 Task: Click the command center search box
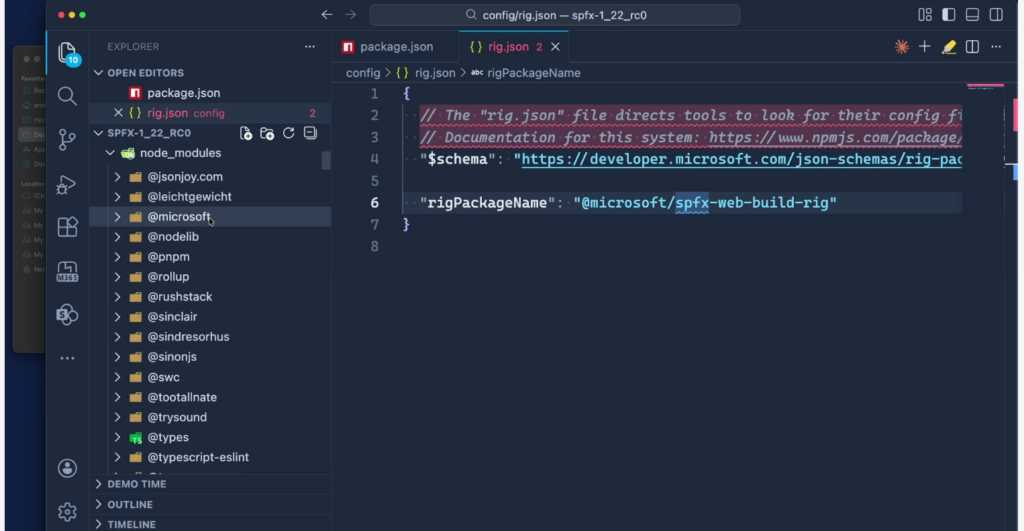click(554, 15)
